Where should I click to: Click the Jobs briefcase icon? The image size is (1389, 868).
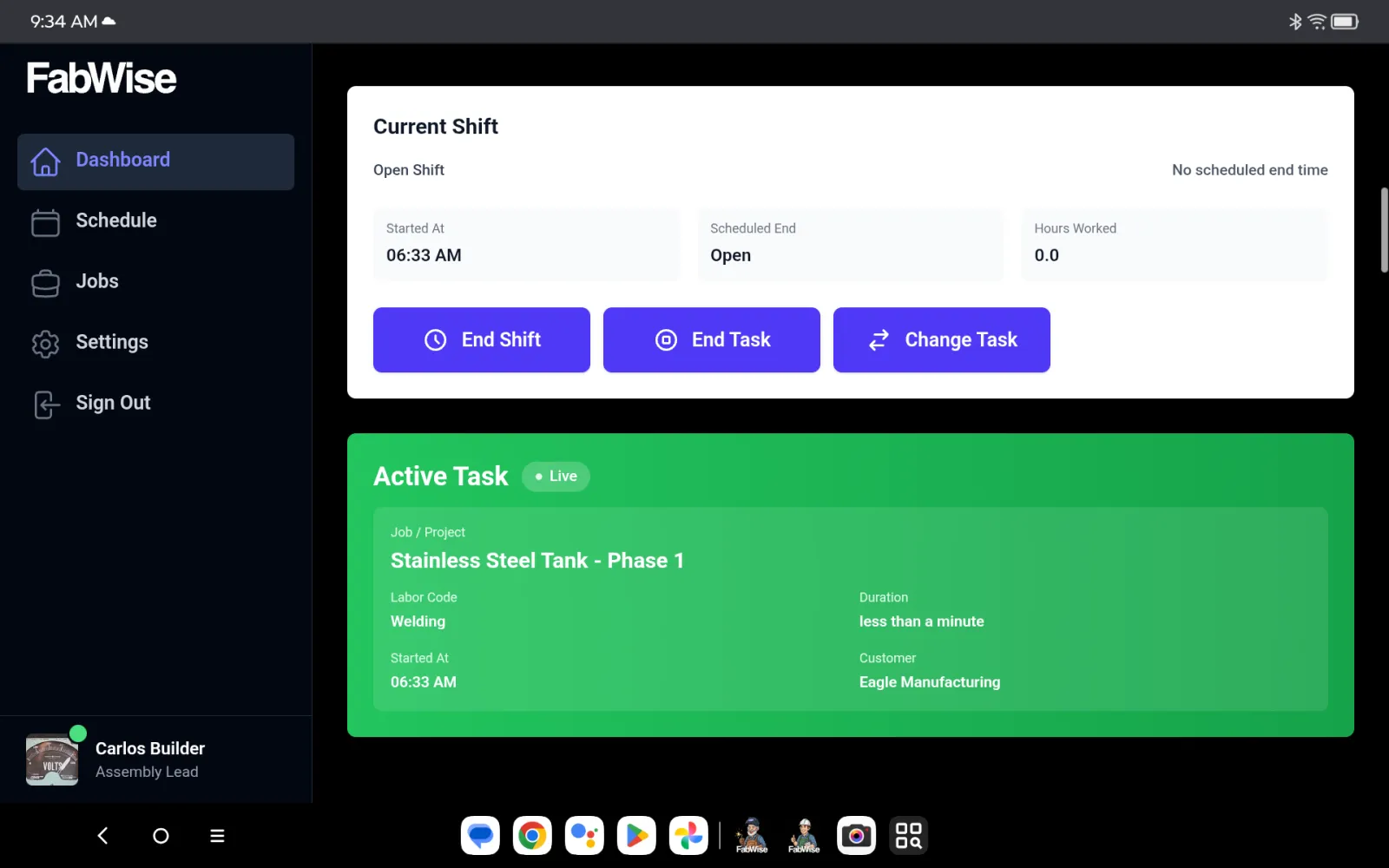pyautogui.click(x=45, y=283)
